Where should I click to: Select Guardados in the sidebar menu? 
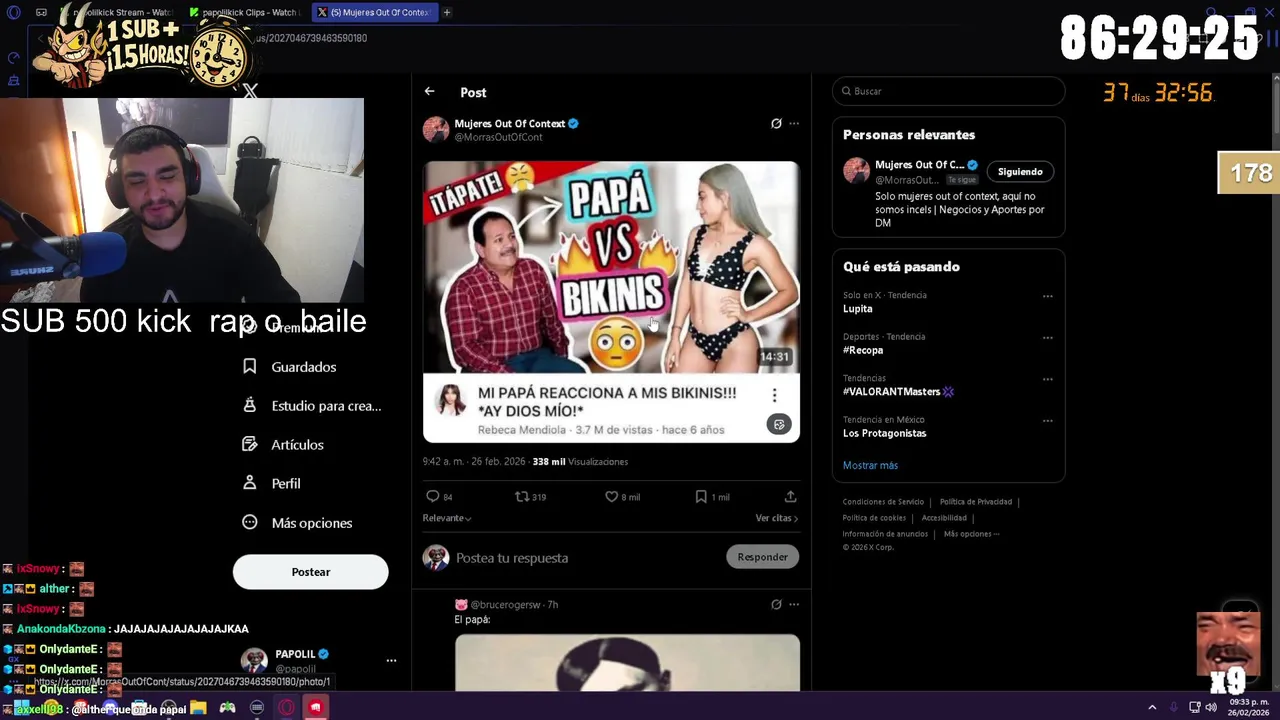(303, 367)
